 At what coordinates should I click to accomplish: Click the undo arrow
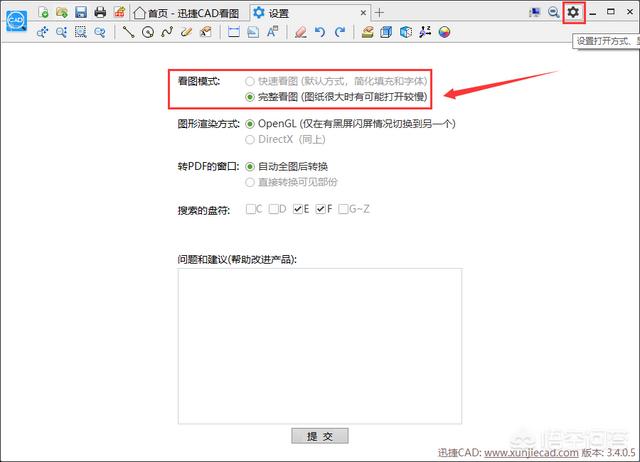[320, 32]
